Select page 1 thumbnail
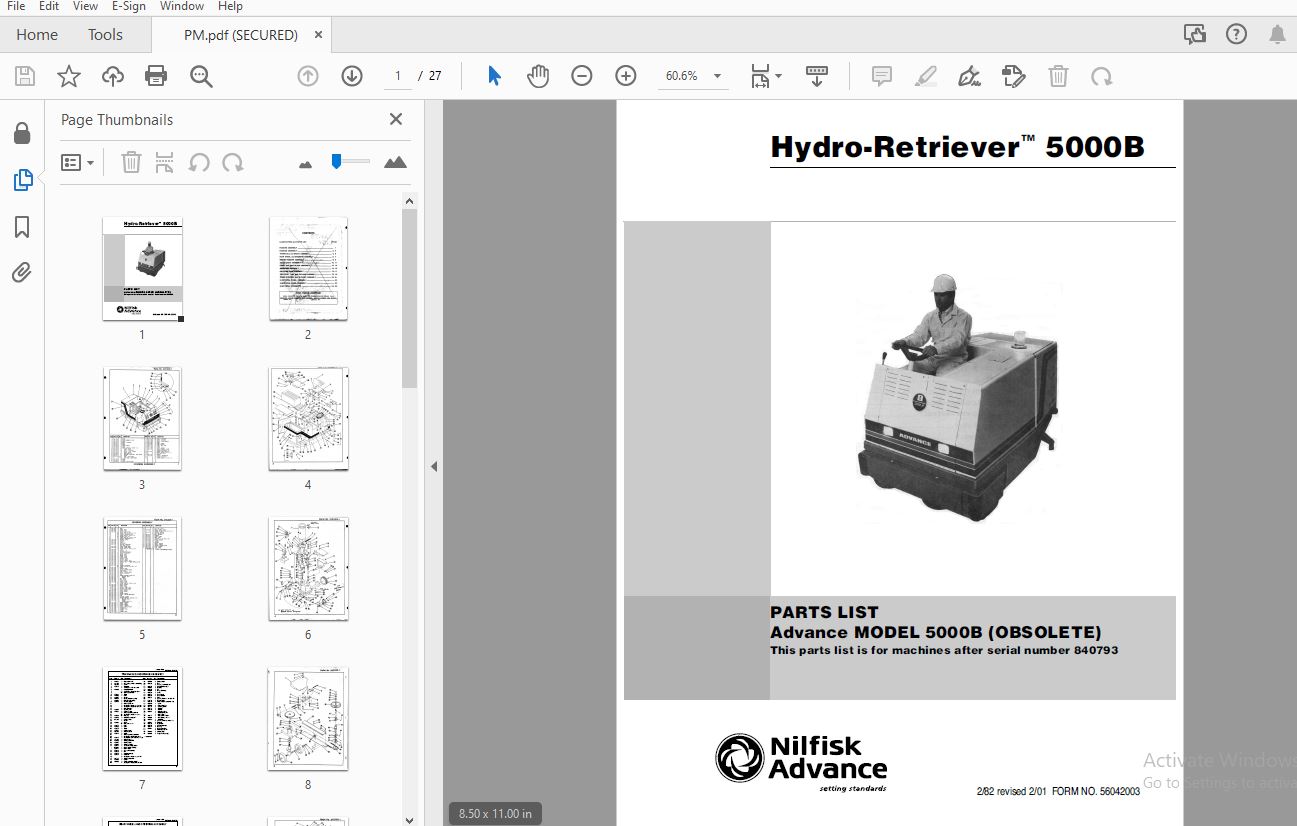1297x826 pixels. pyautogui.click(x=142, y=269)
